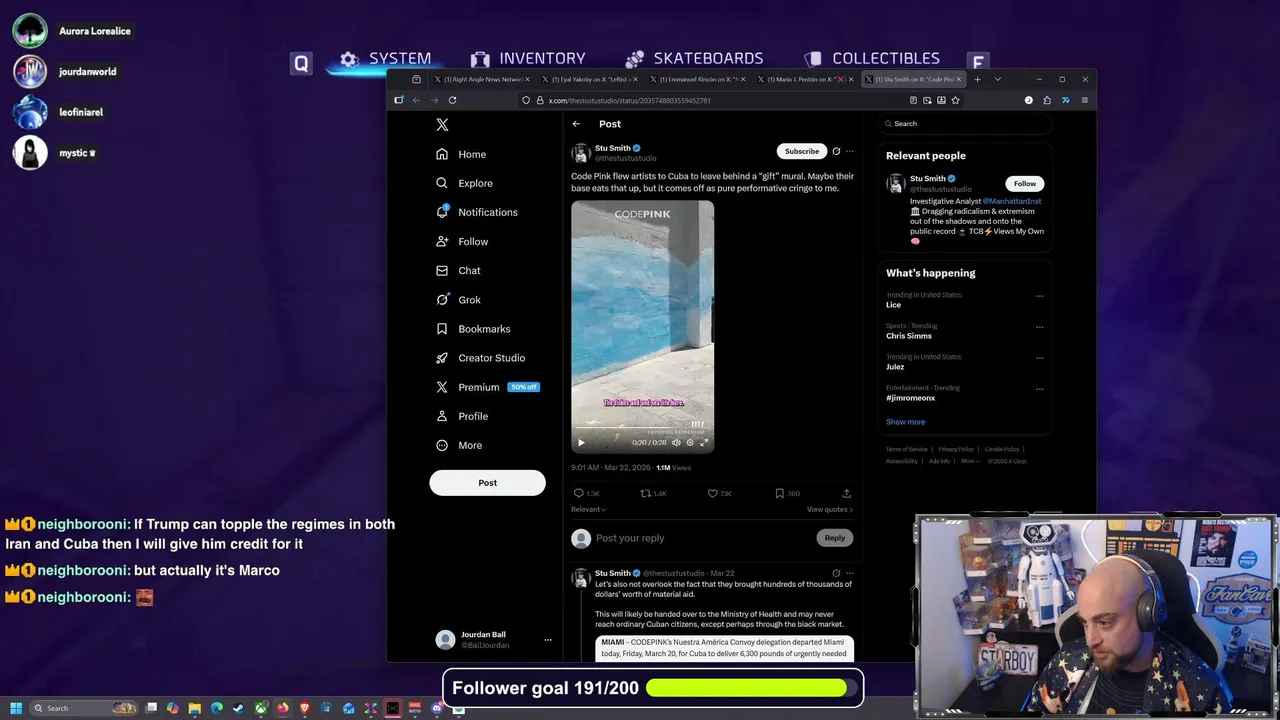The width and height of the screenshot is (1280, 720).
Task: Click the Reply button
Action: click(x=835, y=538)
